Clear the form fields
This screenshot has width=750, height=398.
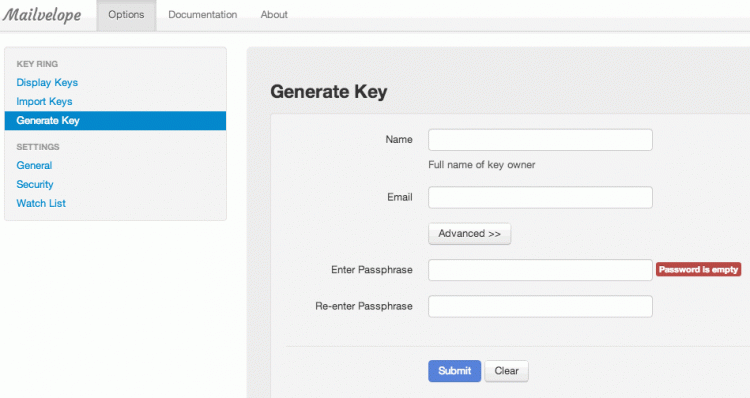coord(506,371)
